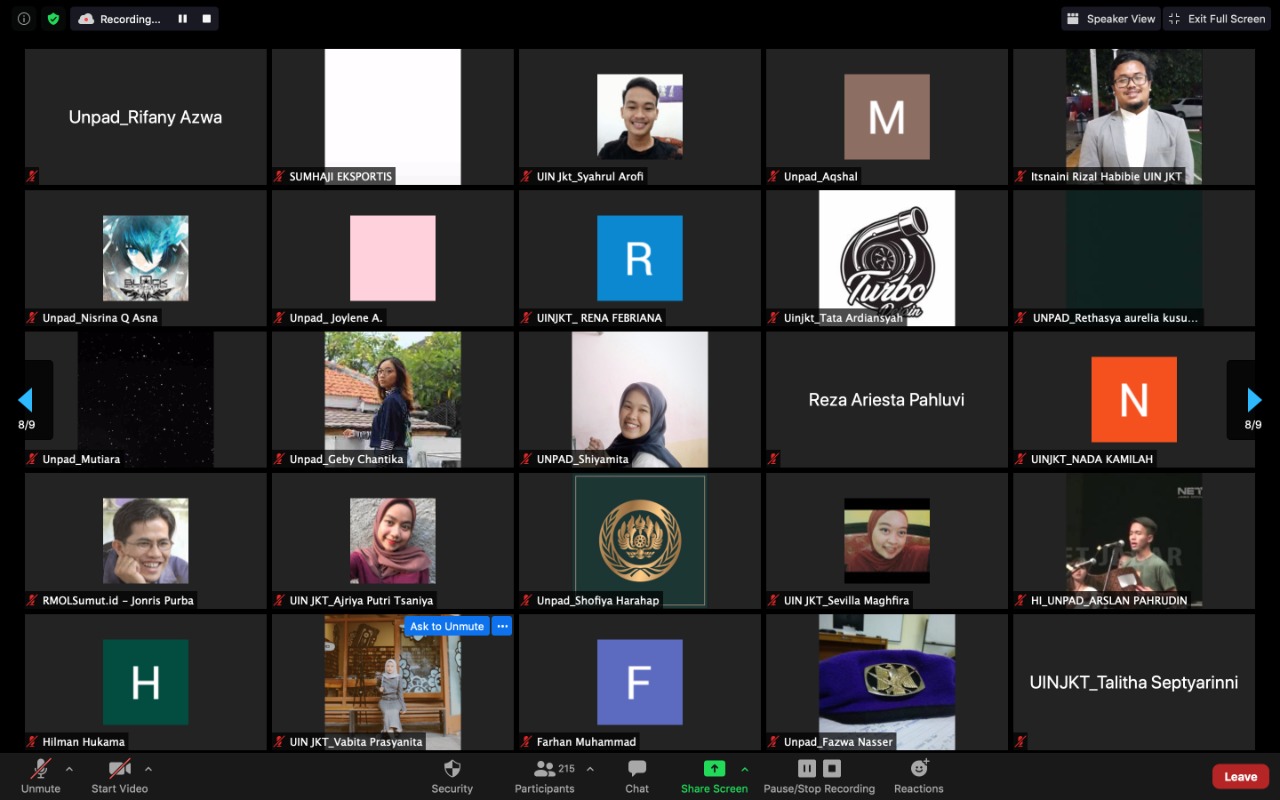Click the M avatar of Unpad_Aqshal

pos(887,117)
